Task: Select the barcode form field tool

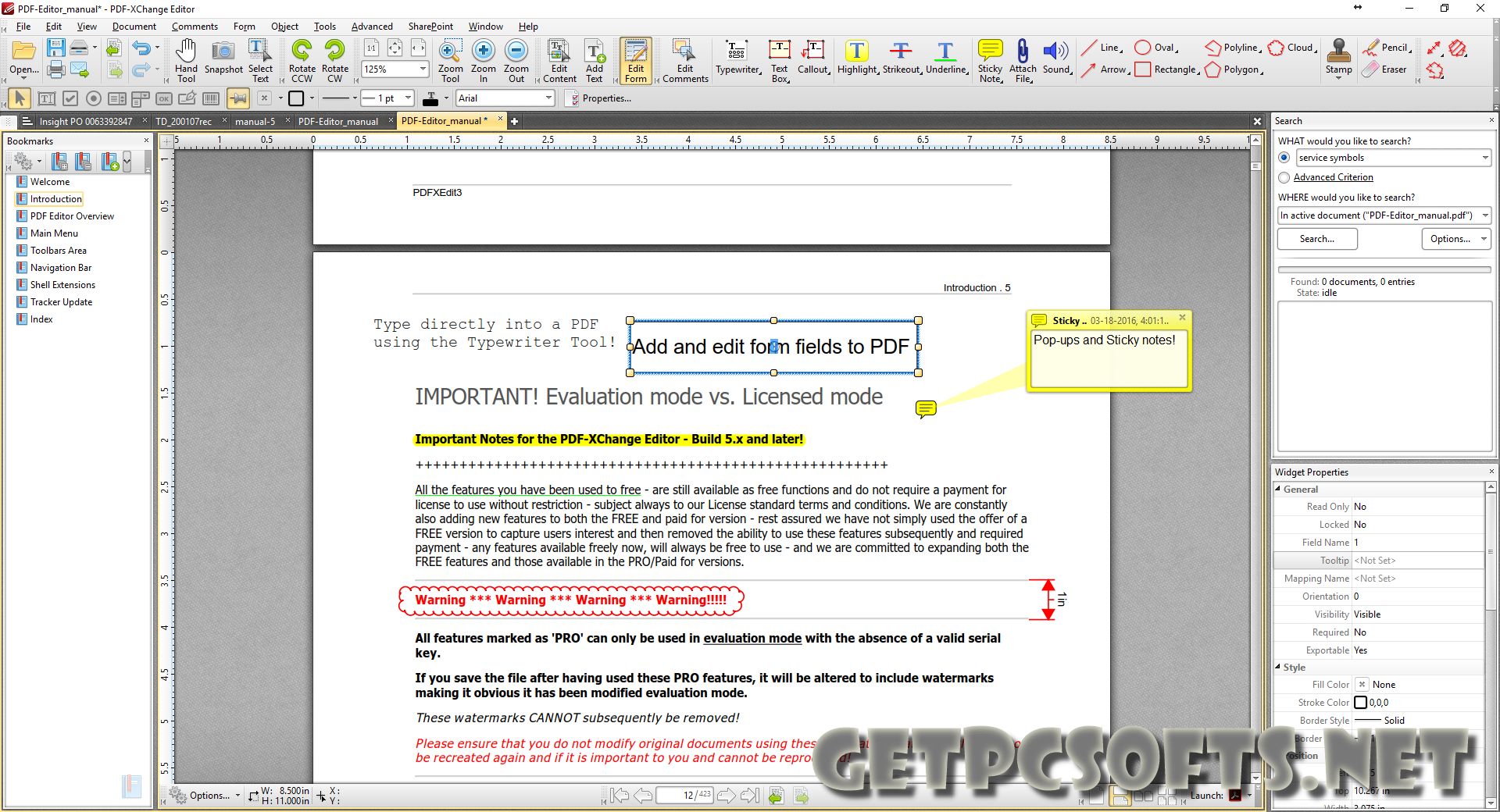Action: click(x=211, y=98)
